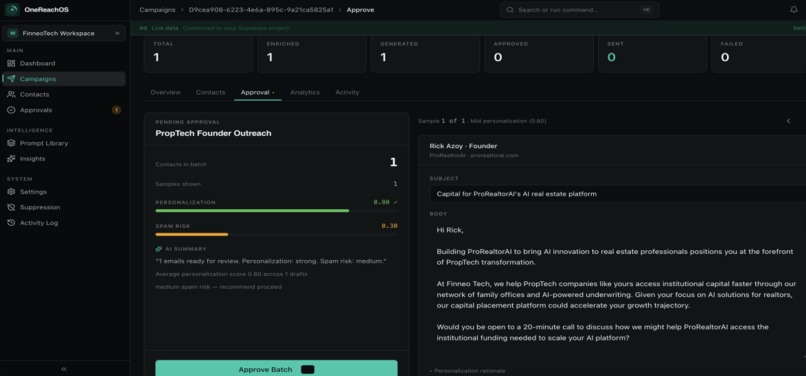This screenshot has height=376, width=806.
Task: Click the PropTech Founder Outreach title
Action: (213, 133)
